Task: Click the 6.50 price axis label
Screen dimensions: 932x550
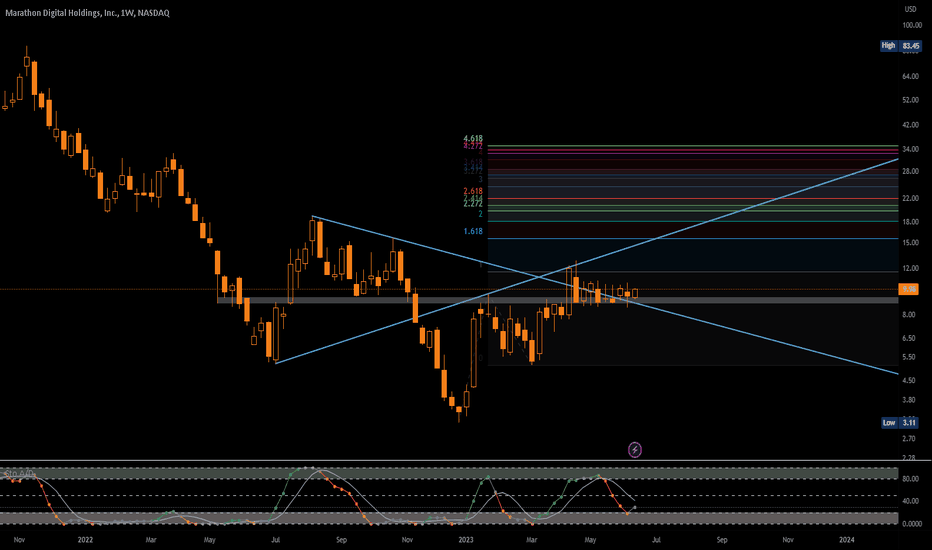Action: [909, 338]
